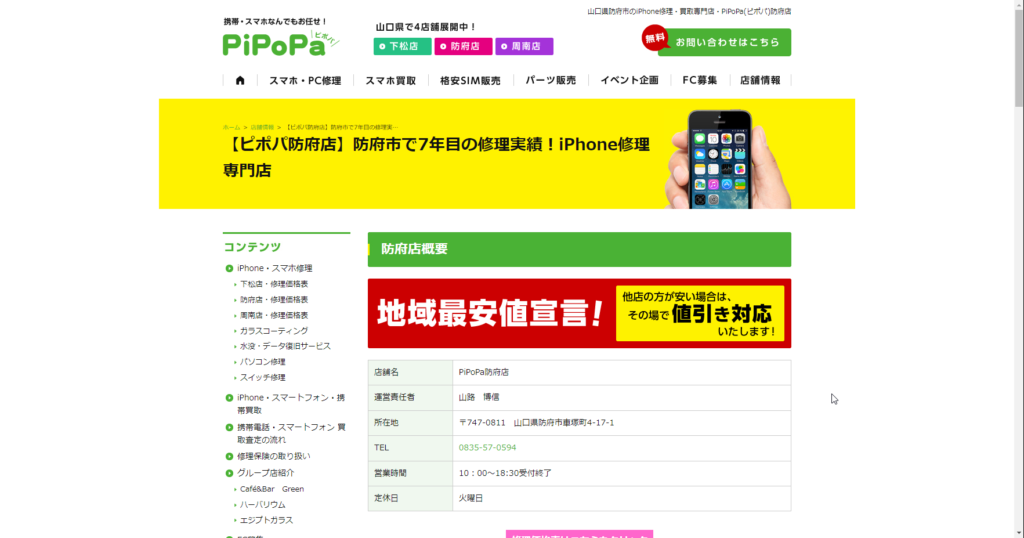This screenshot has height=538, width=1024.
Task: Open 防府店・修理価格表 sidebar link
Action: 274,300
